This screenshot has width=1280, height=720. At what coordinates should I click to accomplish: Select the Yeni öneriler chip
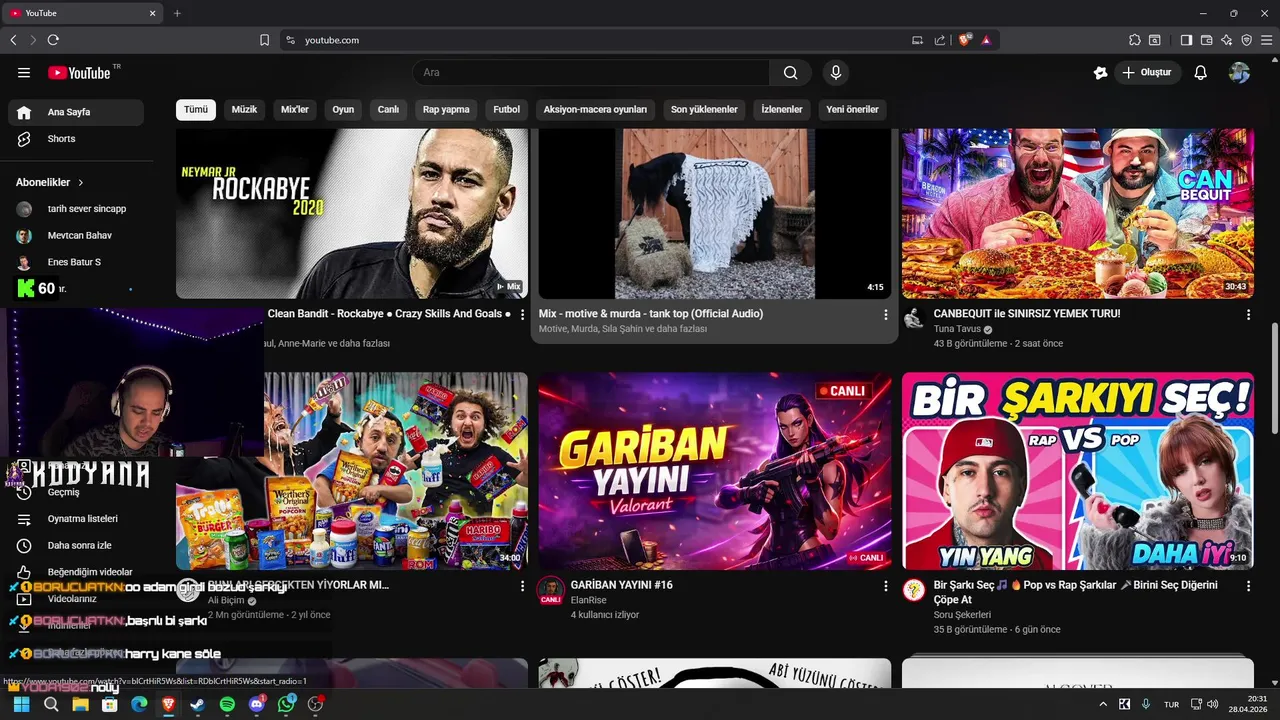coord(852,109)
